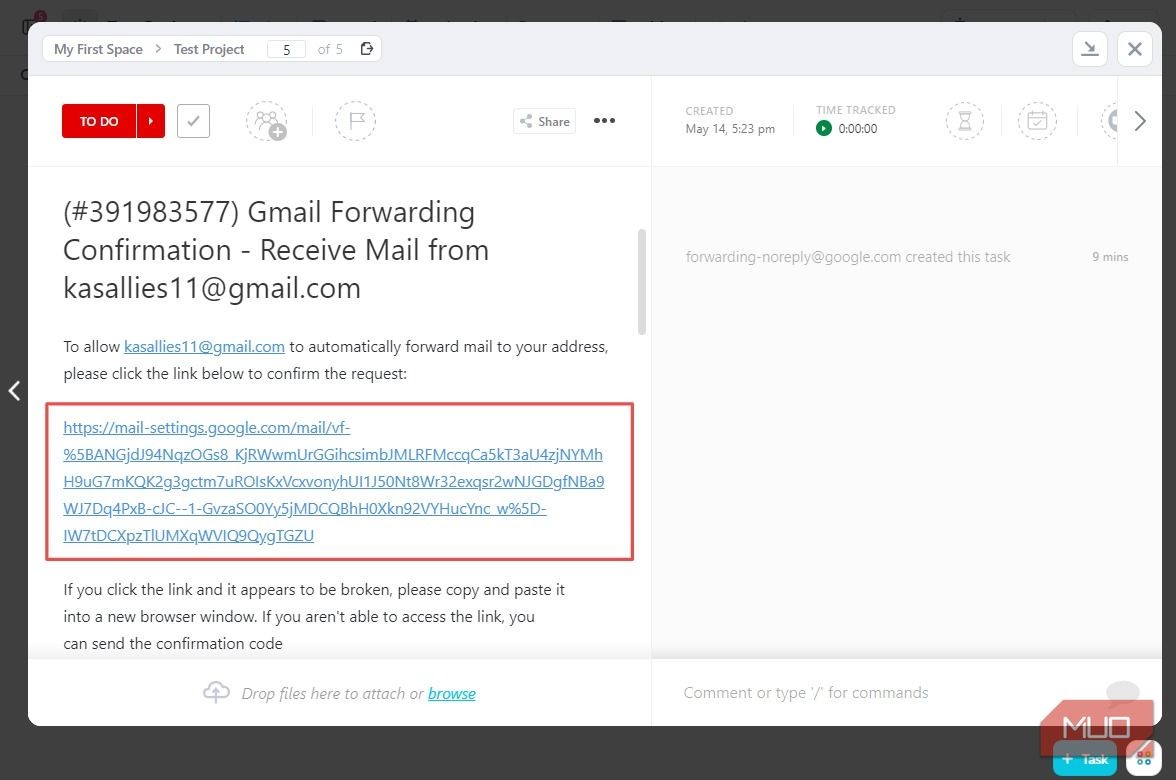Expand more header fields with right chevron
The image size is (1176, 780).
1140,121
